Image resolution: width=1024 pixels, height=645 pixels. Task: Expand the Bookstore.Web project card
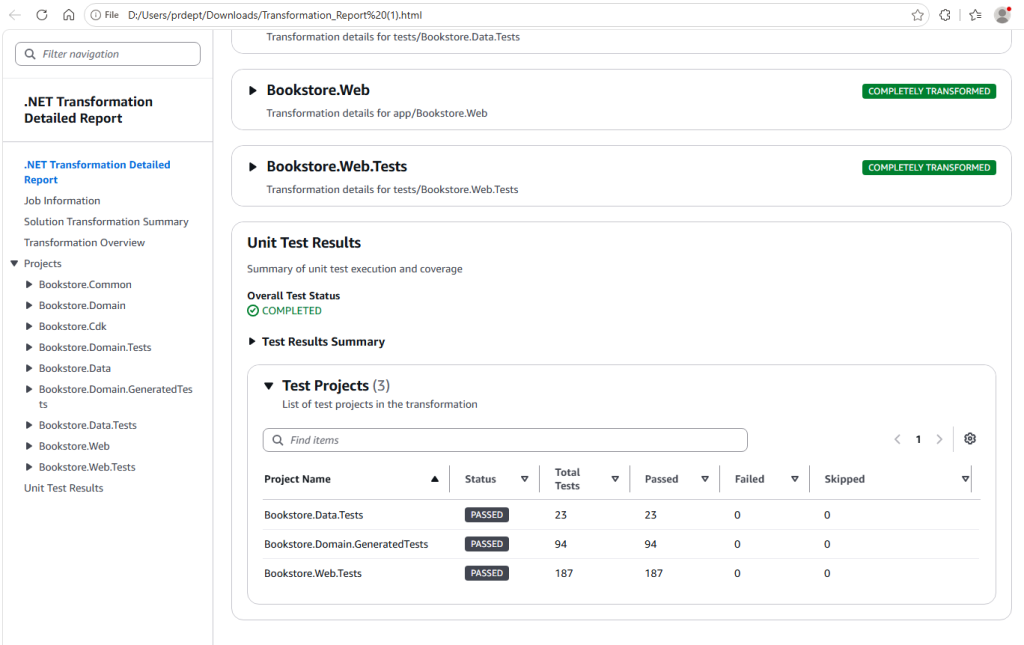tap(253, 91)
